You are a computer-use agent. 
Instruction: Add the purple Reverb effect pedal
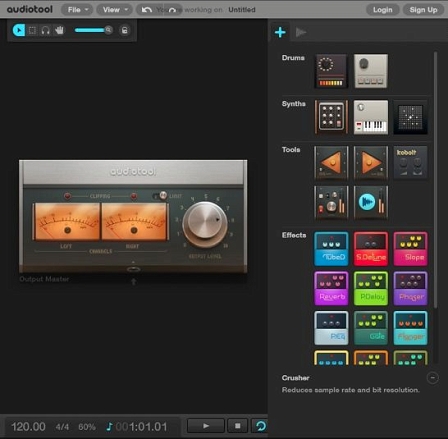[331, 288]
